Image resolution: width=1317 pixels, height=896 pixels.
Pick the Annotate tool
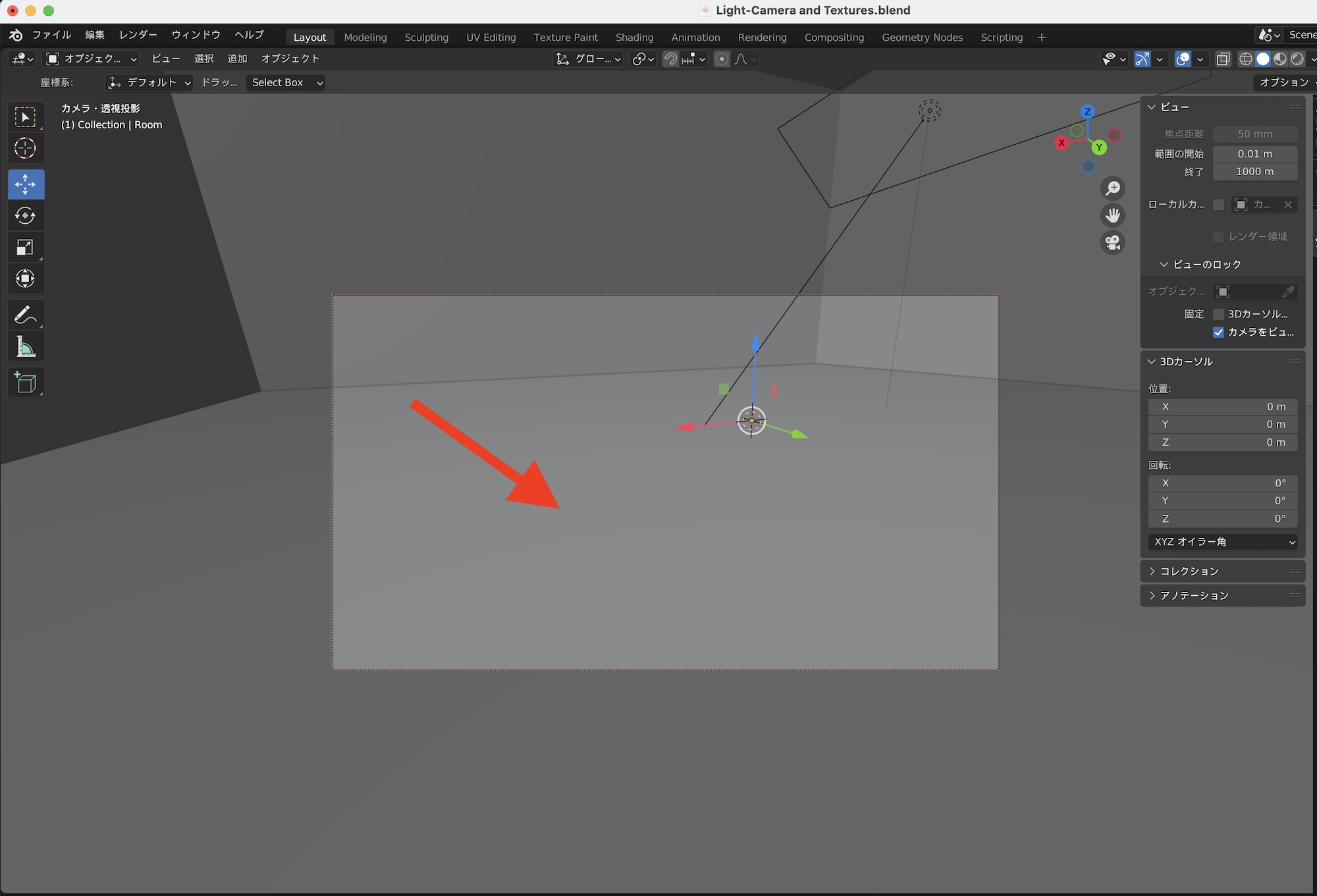(x=26, y=315)
